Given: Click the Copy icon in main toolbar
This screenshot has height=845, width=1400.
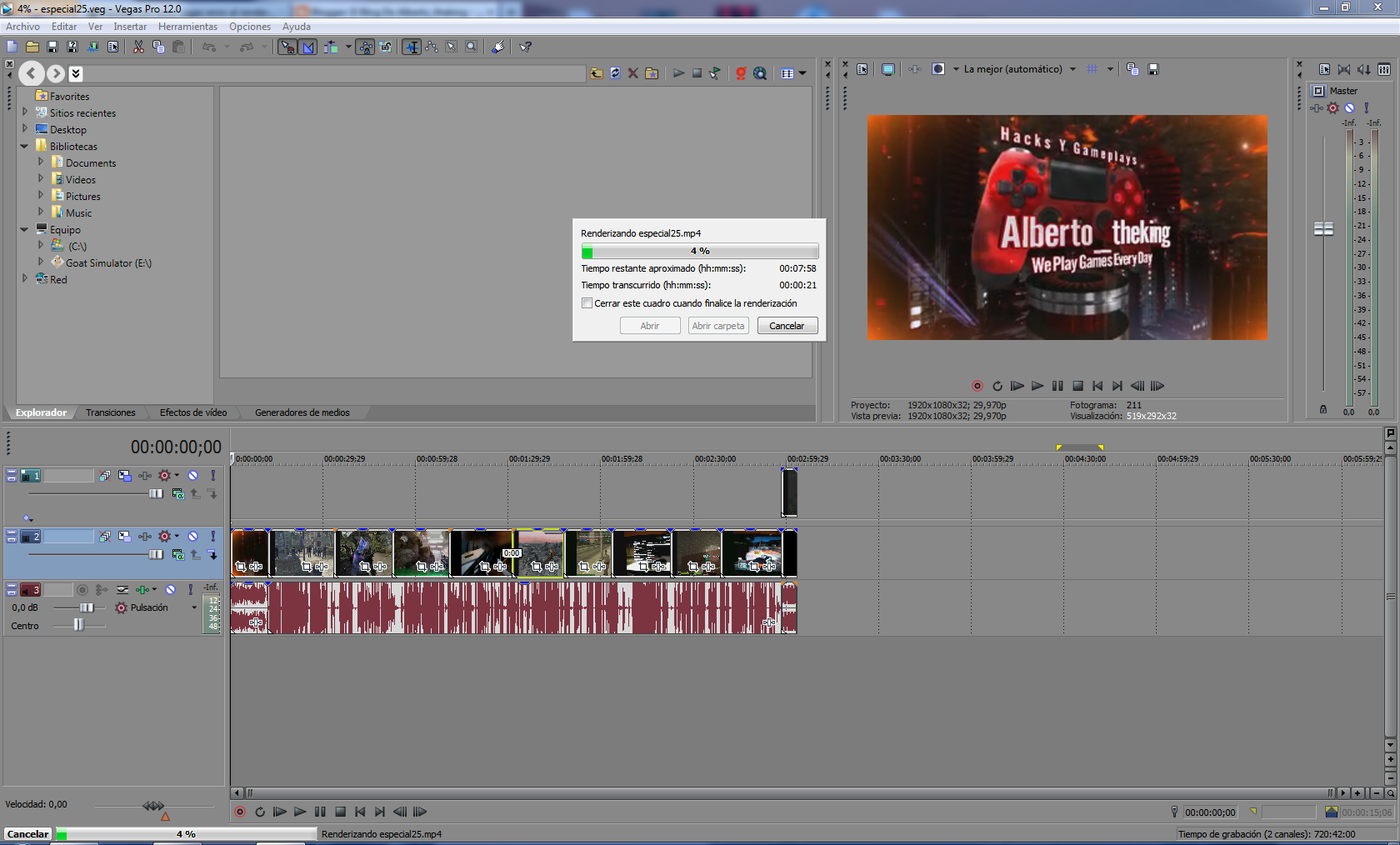Looking at the screenshot, I should (x=158, y=47).
